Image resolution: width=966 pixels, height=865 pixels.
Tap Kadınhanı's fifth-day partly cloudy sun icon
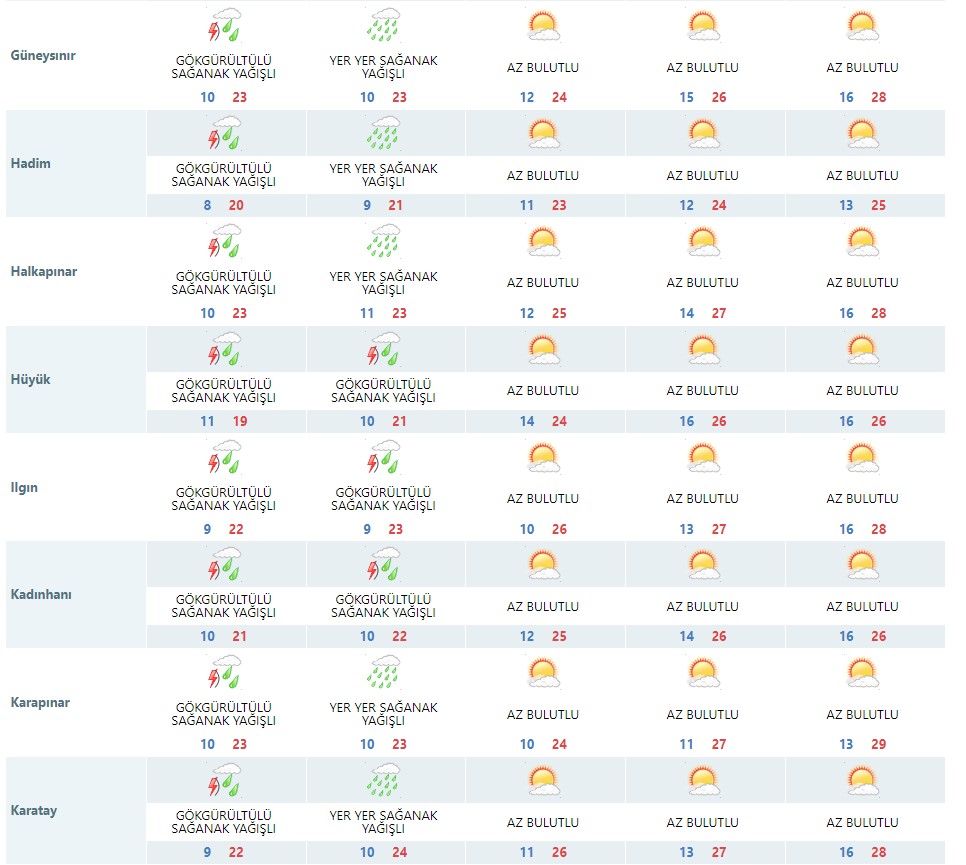(x=862, y=565)
